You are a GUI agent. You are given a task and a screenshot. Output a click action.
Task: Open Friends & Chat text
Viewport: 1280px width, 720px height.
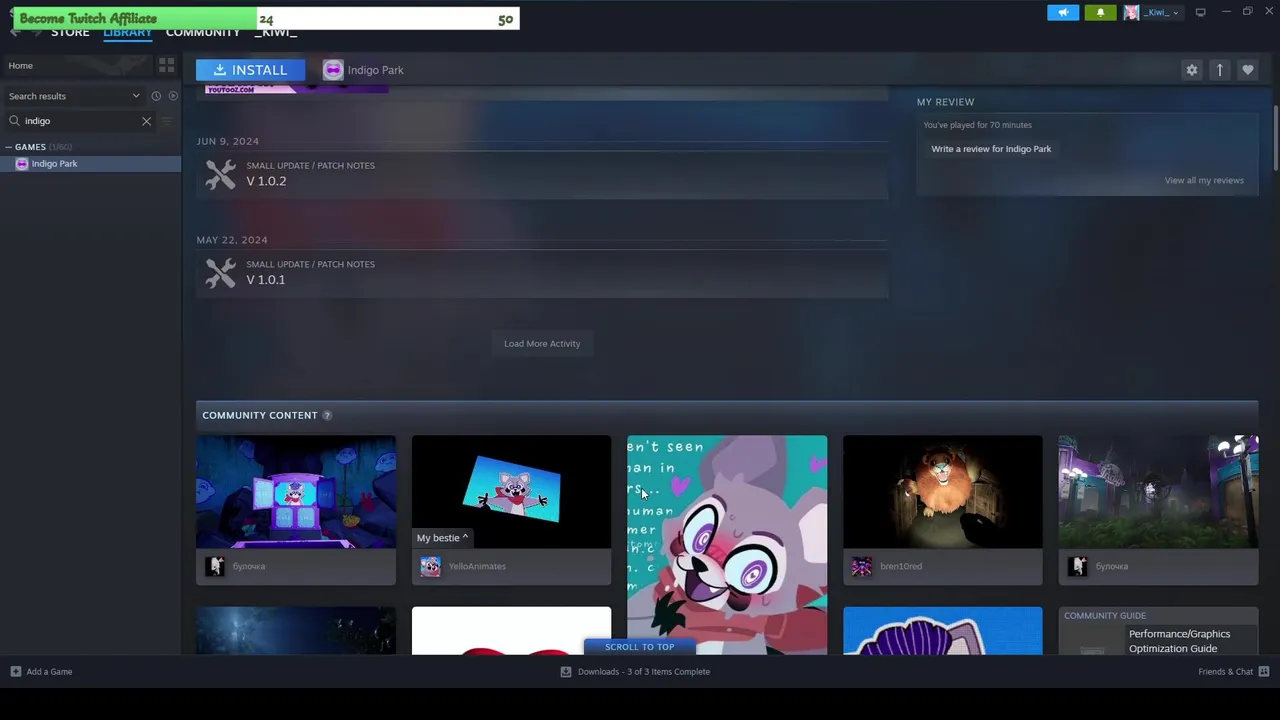point(1225,671)
